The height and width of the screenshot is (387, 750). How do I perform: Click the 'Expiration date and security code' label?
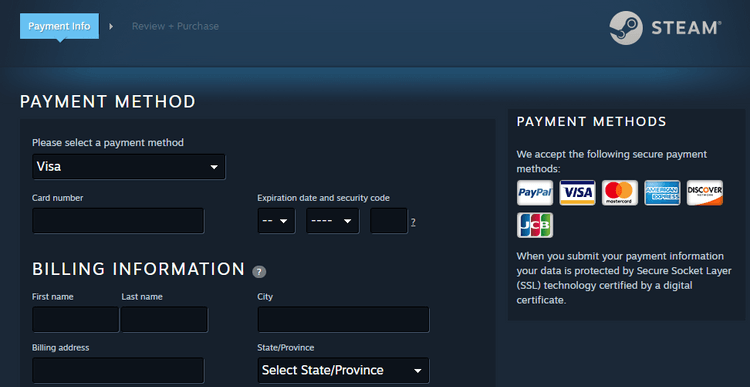(x=323, y=198)
